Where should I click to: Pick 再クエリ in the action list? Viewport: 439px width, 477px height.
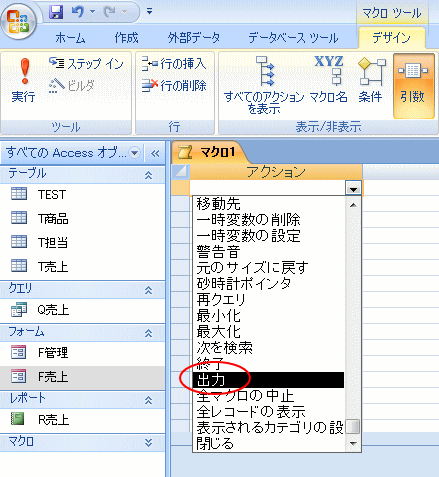coord(269,300)
